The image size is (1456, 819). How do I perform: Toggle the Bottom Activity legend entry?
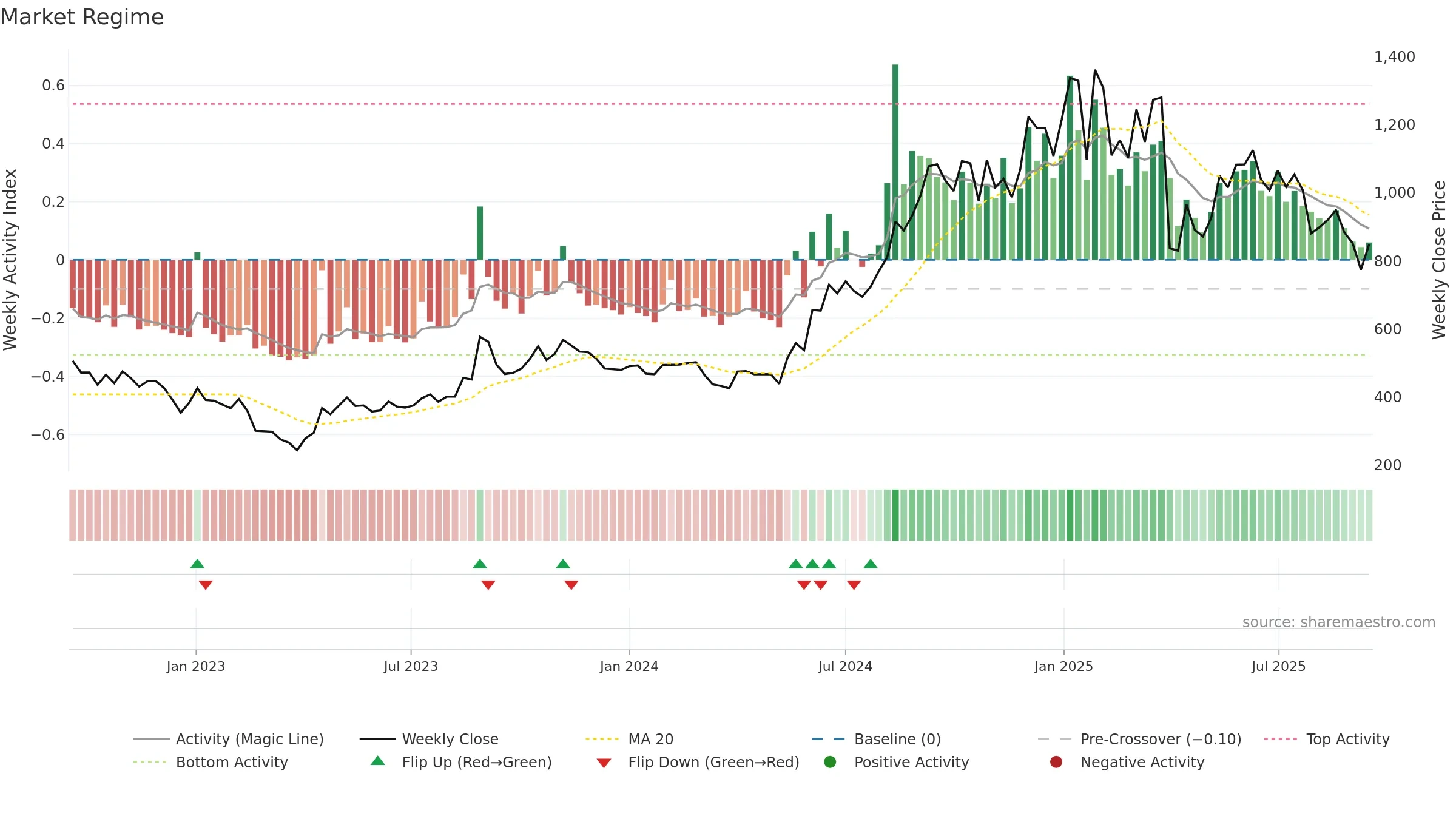pyautogui.click(x=211, y=762)
